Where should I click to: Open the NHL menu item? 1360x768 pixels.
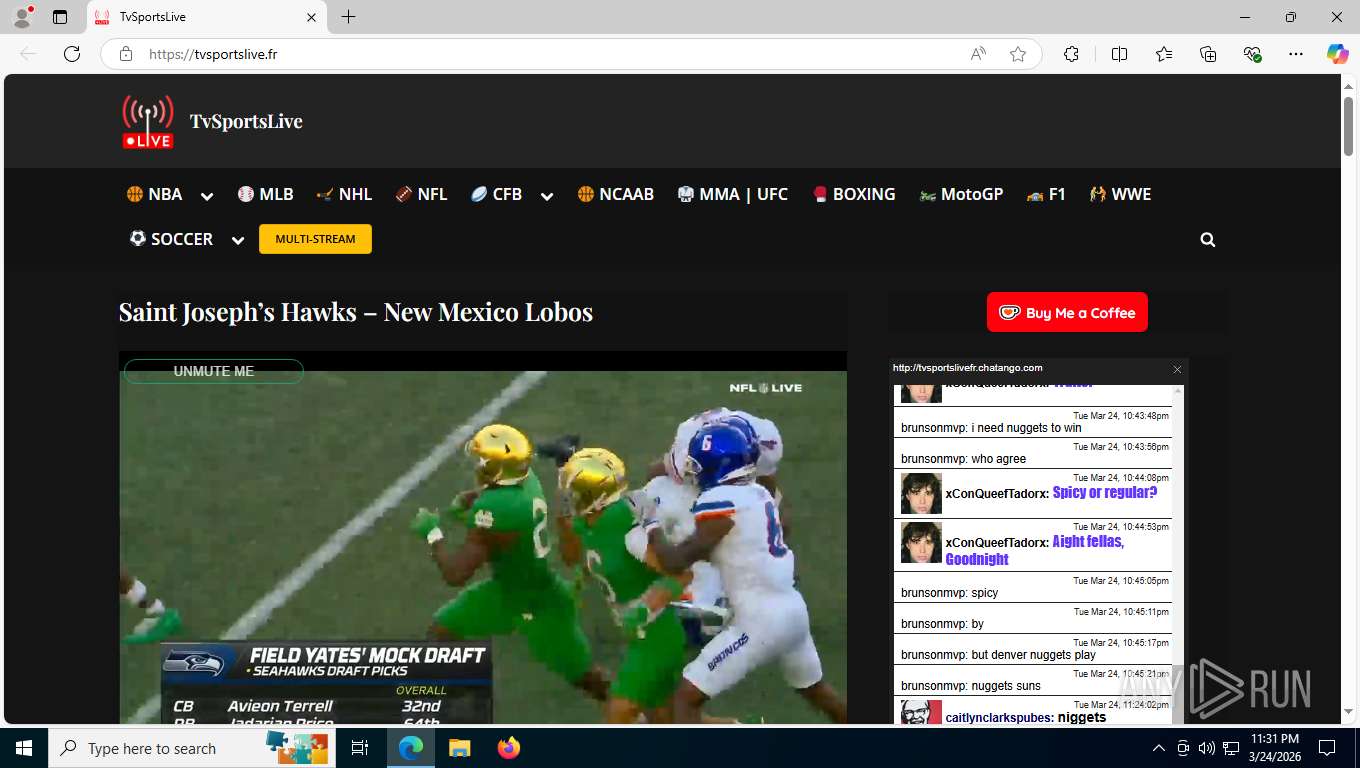pos(344,194)
